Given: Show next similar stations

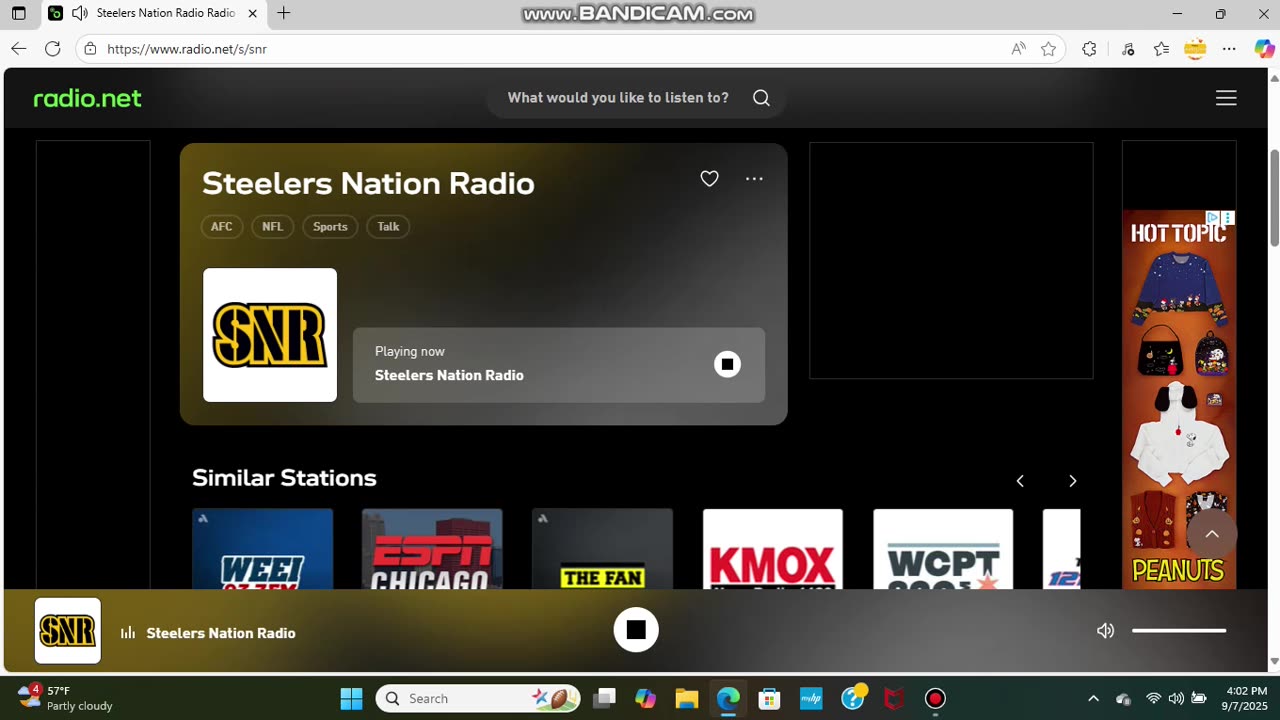Looking at the screenshot, I should click(x=1072, y=481).
